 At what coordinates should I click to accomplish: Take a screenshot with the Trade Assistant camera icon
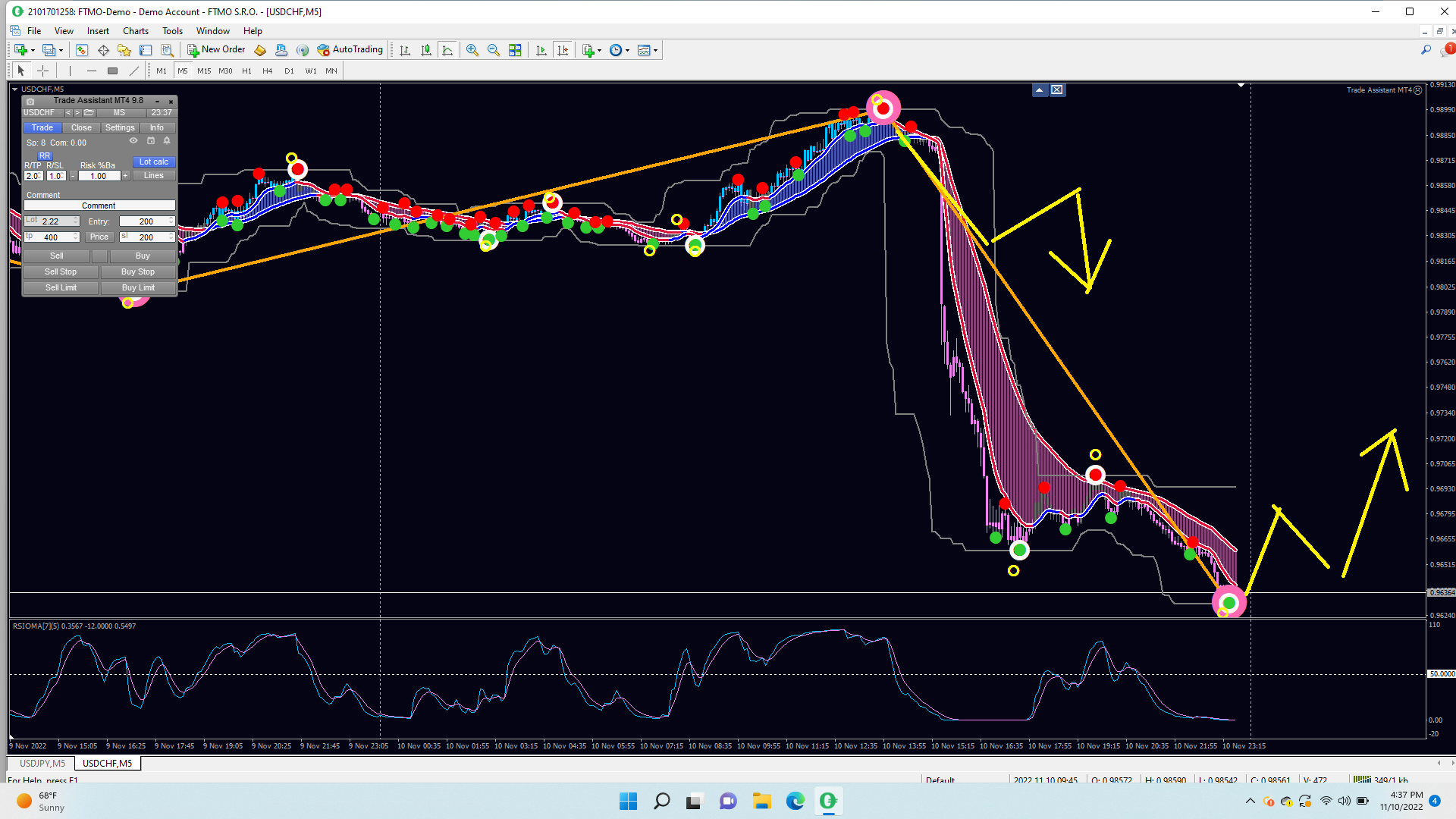click(x=30, y=101)
